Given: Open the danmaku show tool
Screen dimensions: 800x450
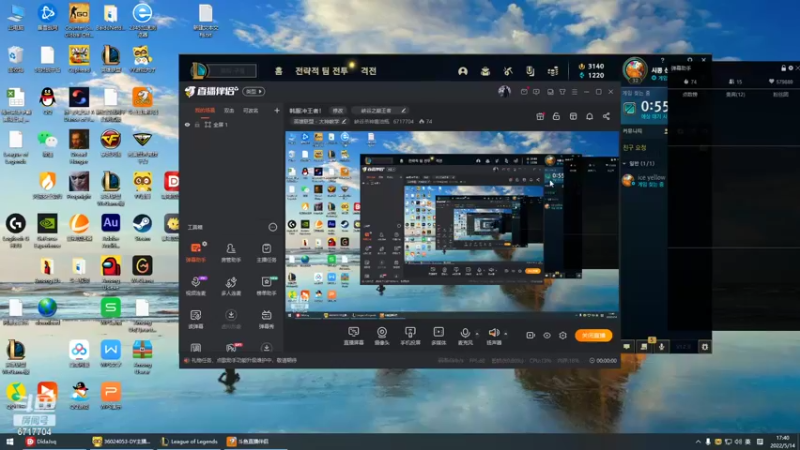Looking at the screenshot, I should click(266, 319).
